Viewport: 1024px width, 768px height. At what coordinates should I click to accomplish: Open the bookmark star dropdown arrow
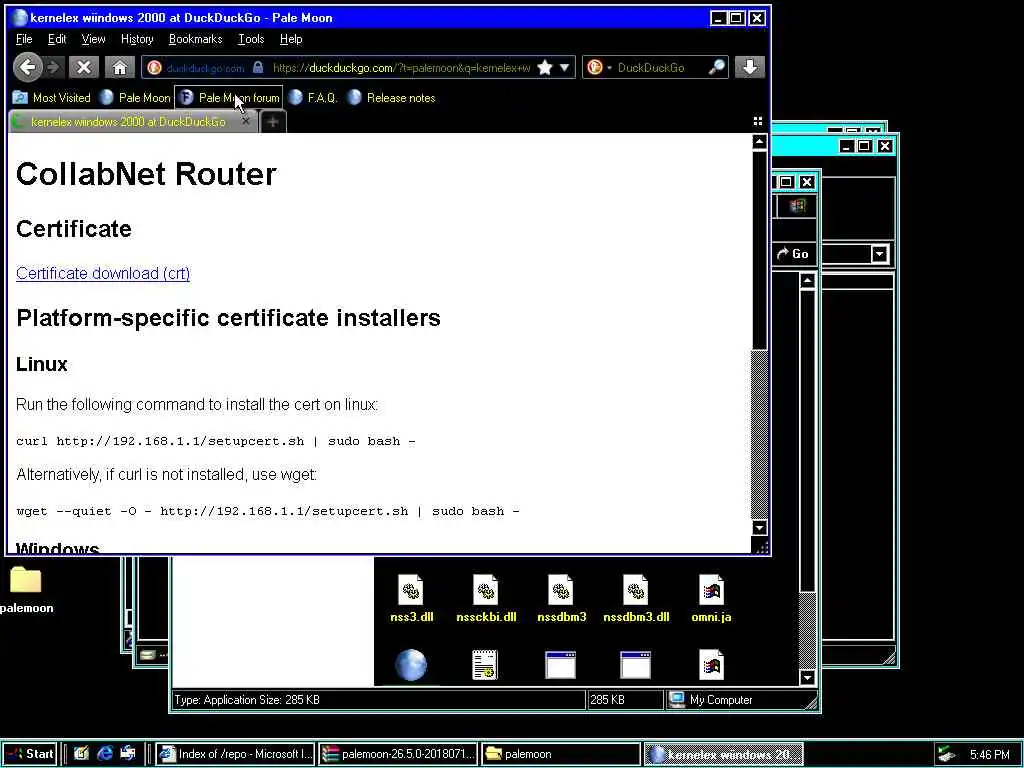[x=565, y=67]
